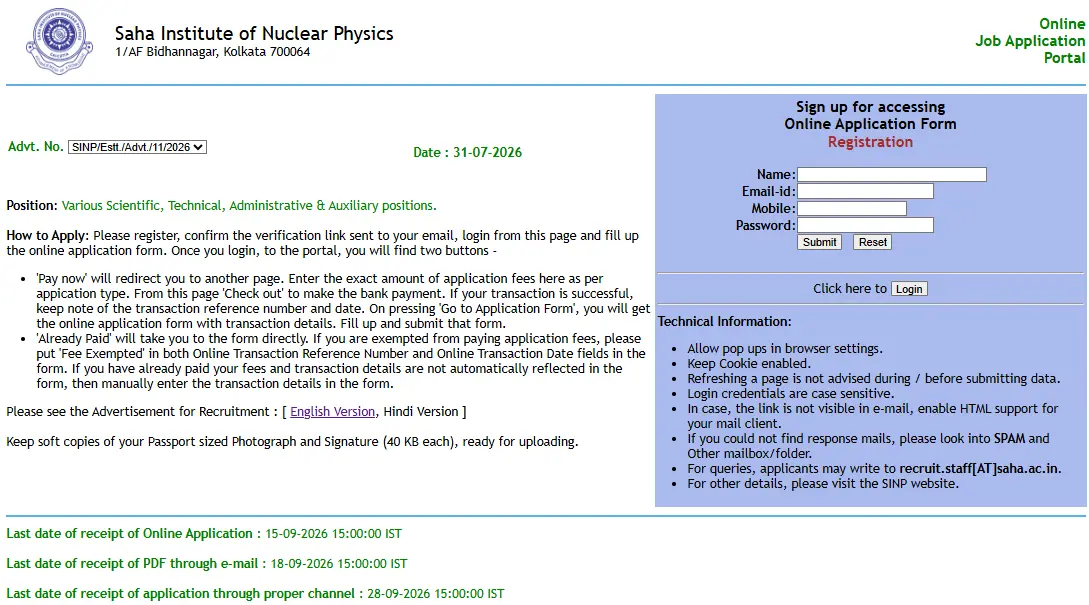
Task: Click the 'Various Scientific, Technical' position text
Action: point(249,206)
